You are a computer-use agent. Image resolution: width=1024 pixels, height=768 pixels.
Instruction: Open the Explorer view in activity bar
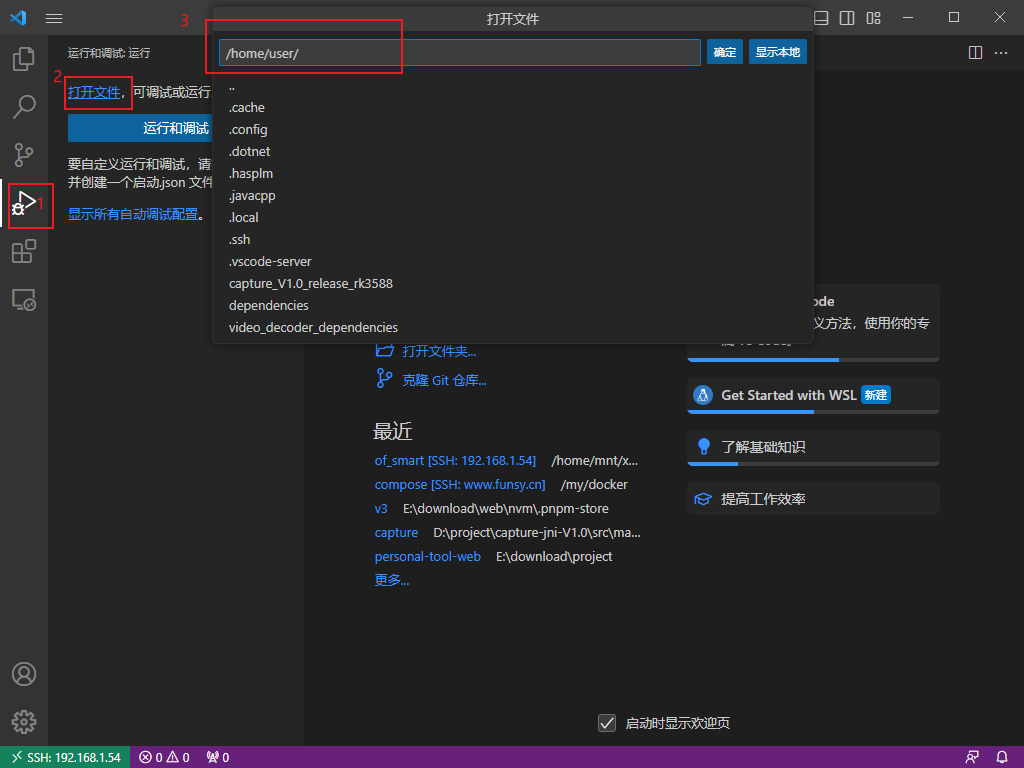[24, 59]
